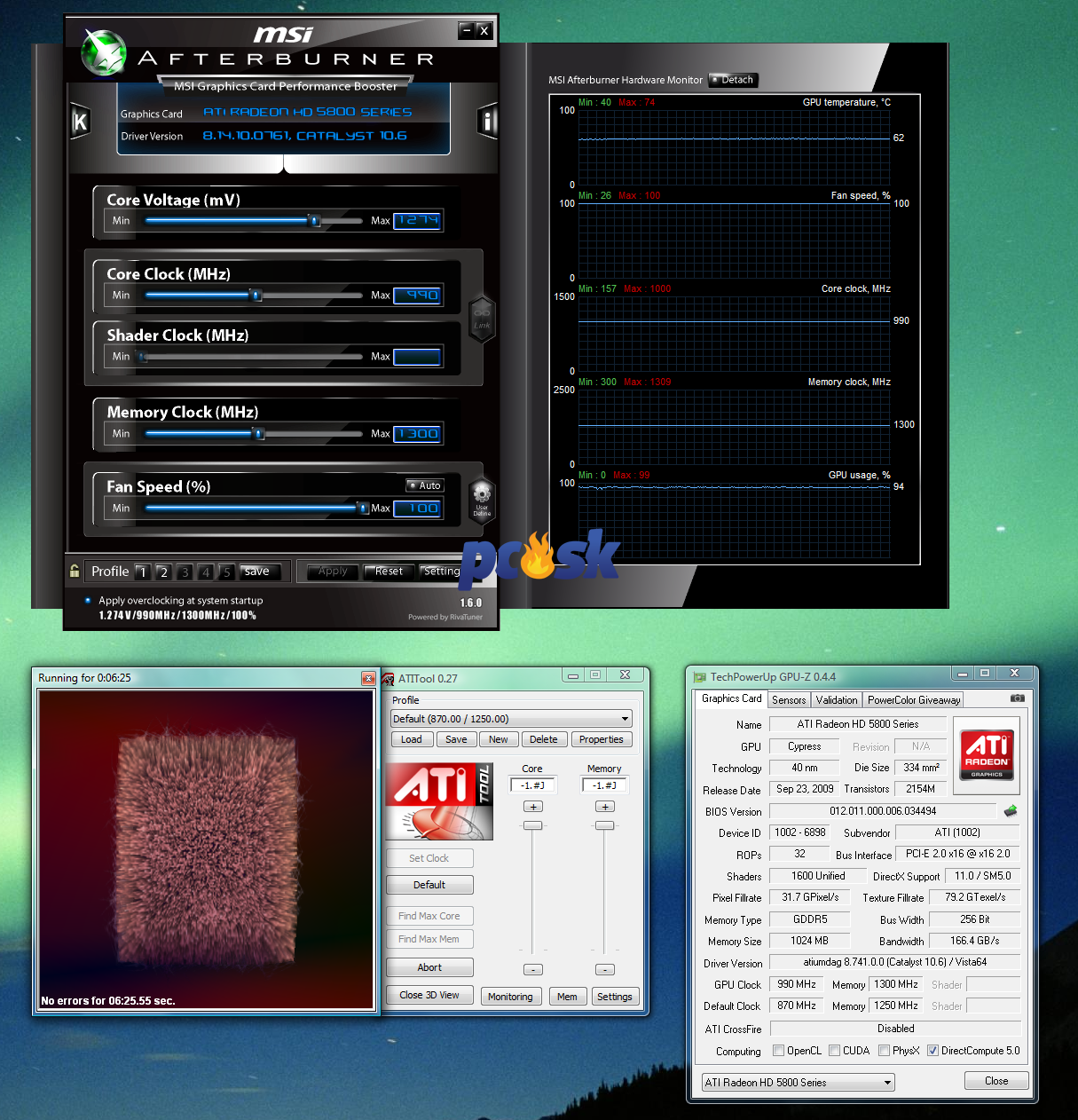Click the Afterburner Apply button
The height and width of the screenshot is (1120, 1078).
333,572
